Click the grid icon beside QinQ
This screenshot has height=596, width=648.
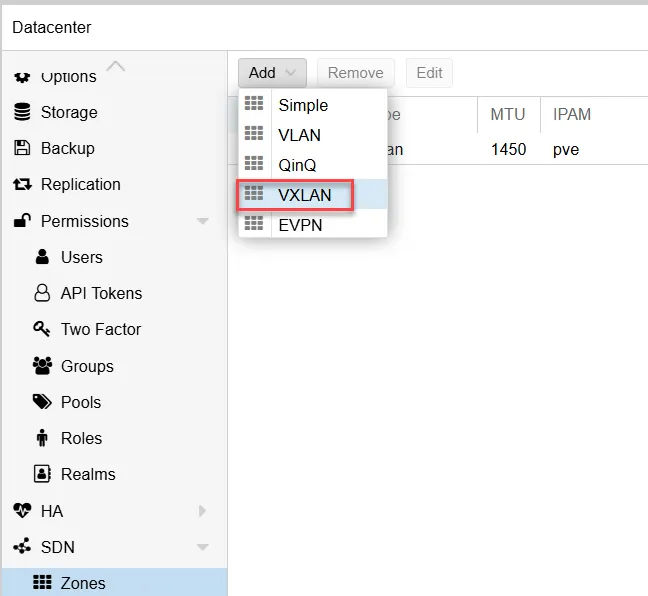coord(254,163)
